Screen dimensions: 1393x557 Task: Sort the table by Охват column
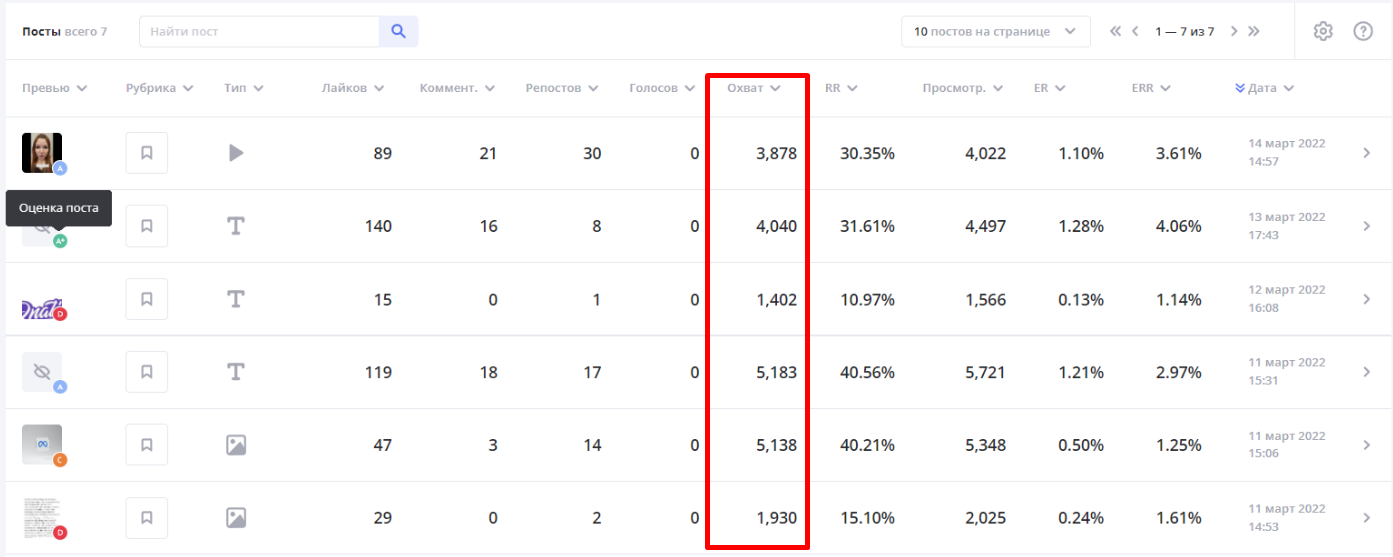point(754,88)
